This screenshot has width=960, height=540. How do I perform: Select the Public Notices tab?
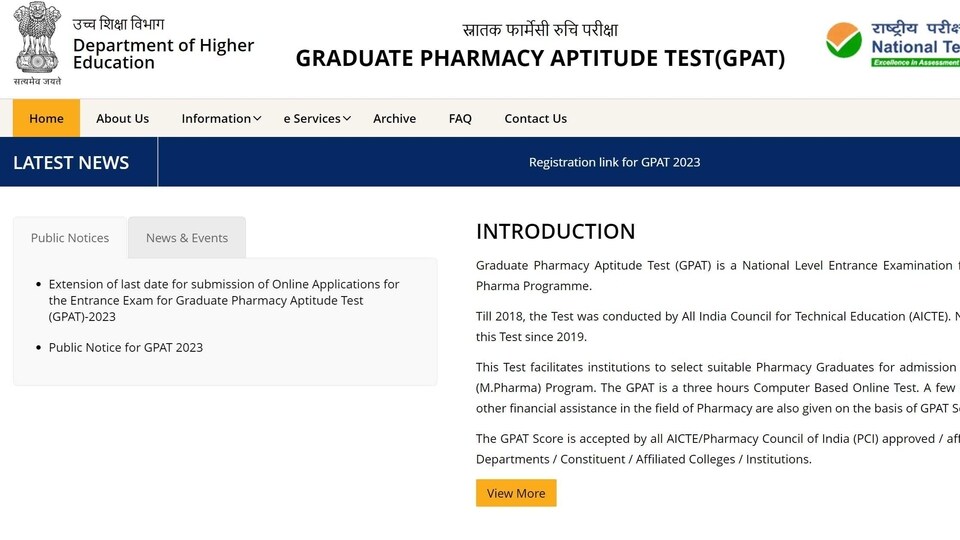tap(70, 238)
